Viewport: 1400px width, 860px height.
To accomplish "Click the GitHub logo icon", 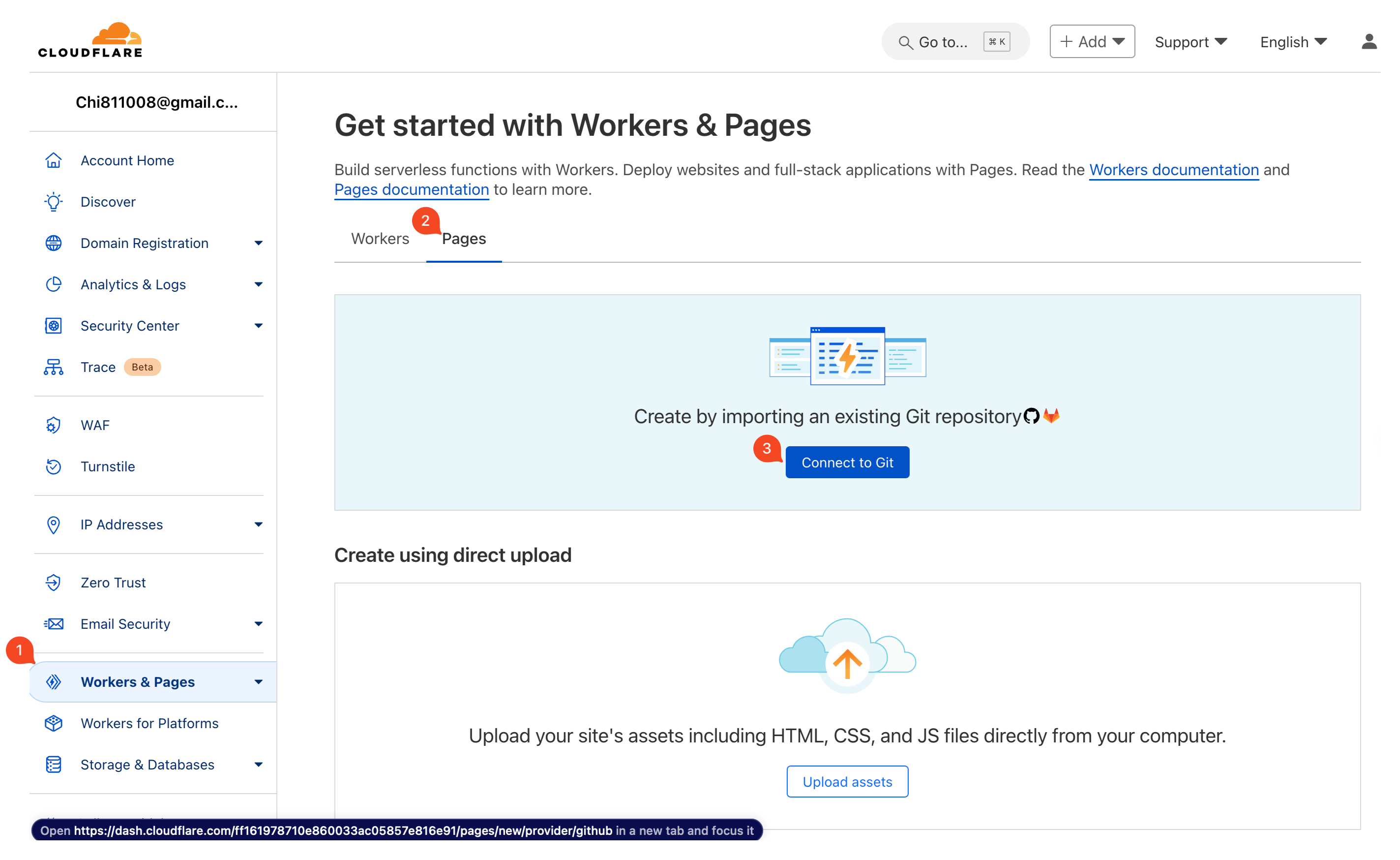I will point(1031,416).
